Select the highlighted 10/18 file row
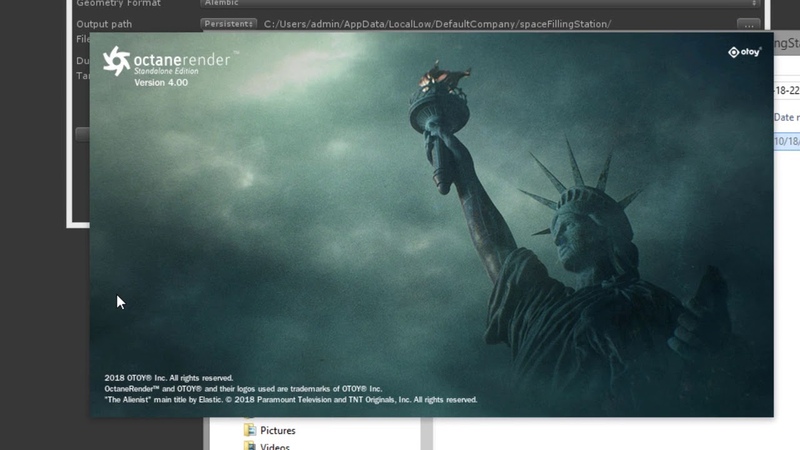Screen dimensions: 800x450 pyautogui.click(x=786, y=141)
